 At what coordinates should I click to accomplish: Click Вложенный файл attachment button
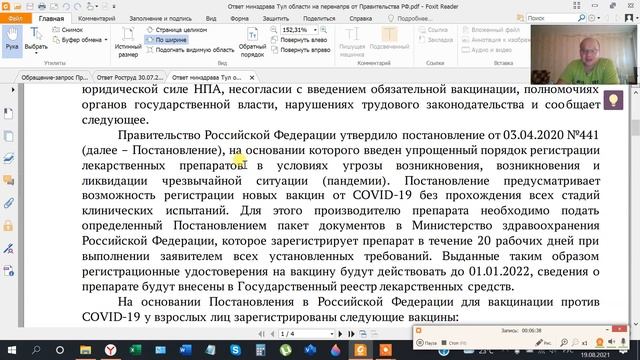(x=491, y=30)
